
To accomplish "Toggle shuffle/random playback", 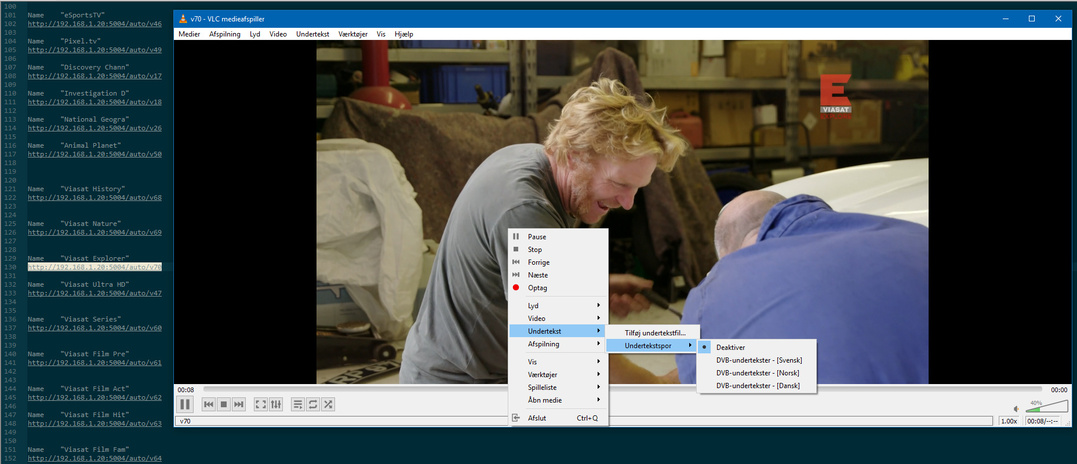I will point(328,404).
